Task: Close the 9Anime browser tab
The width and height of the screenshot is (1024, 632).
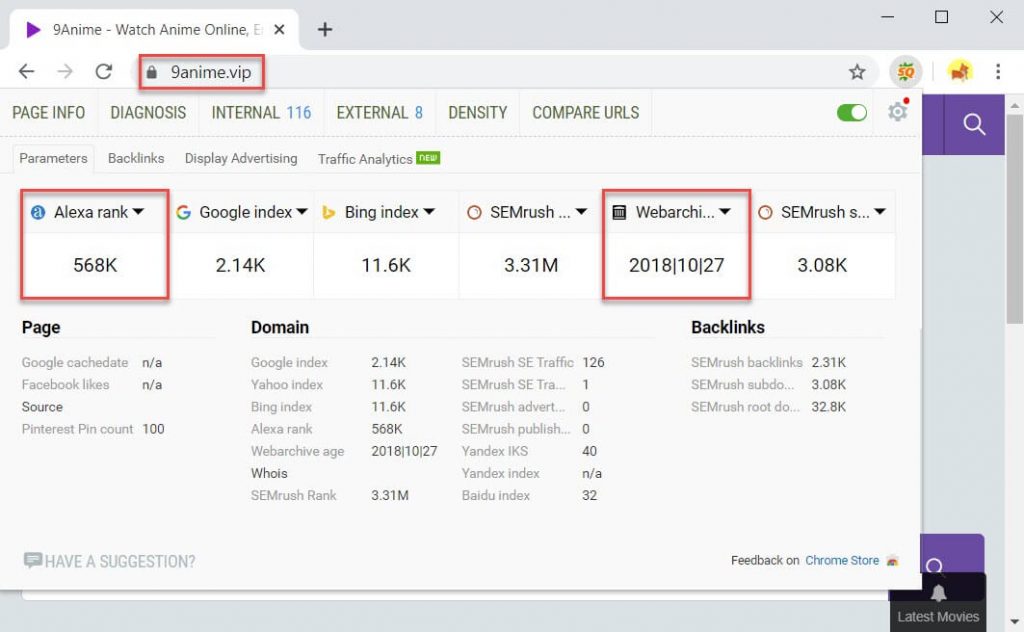Action: pos(279,29)
